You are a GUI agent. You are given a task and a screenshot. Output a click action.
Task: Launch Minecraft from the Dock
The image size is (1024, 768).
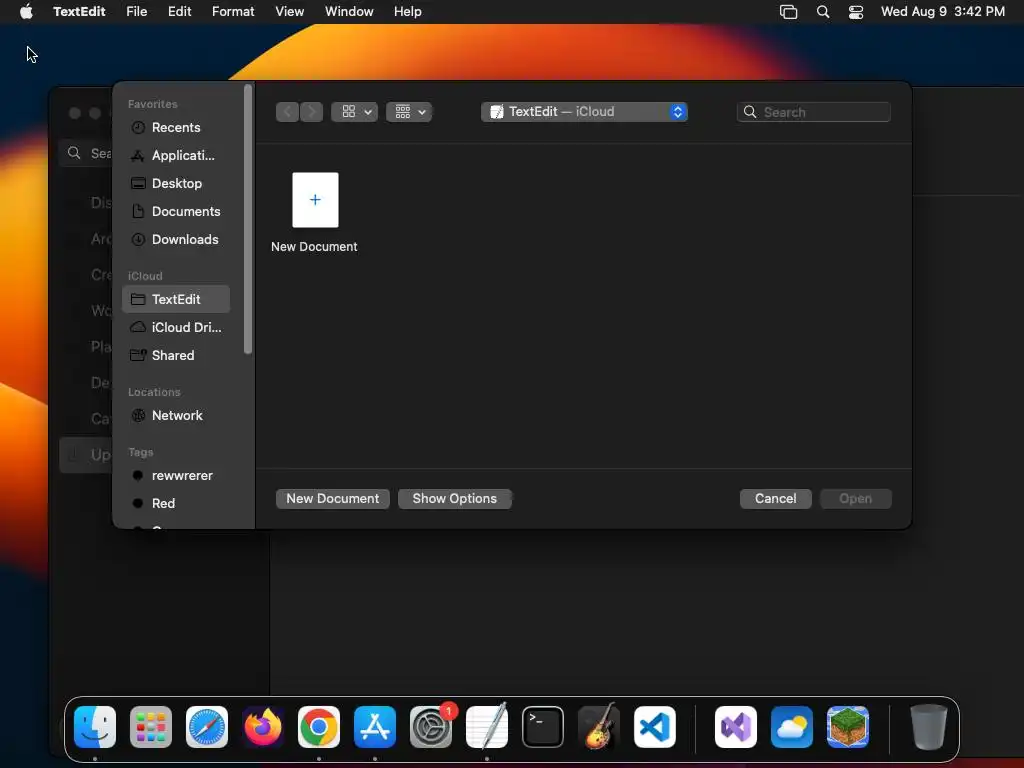pyautogui.click(x=848, y=727)
